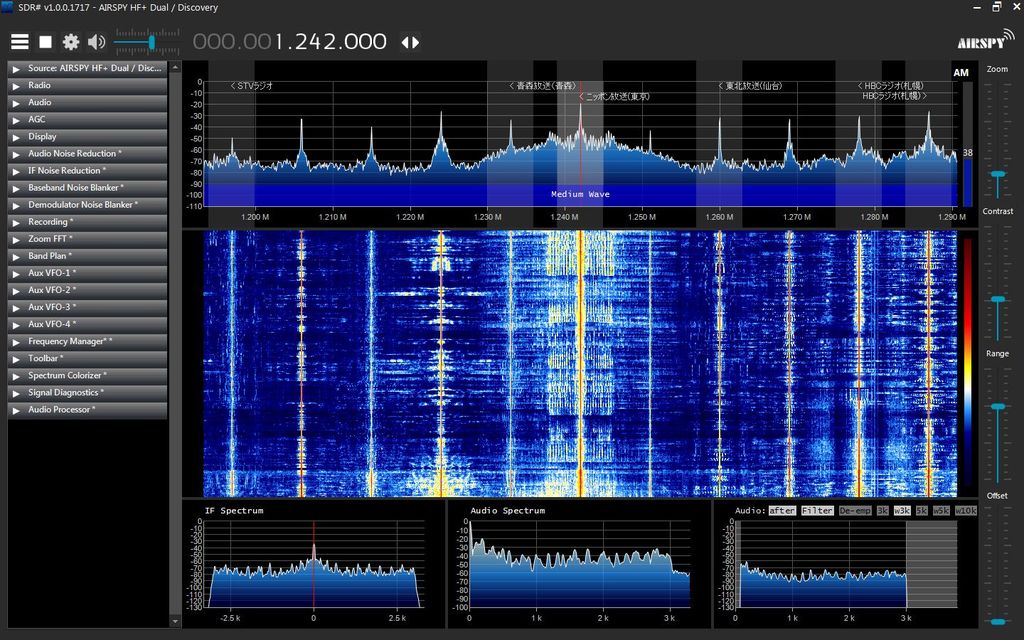Image resolution: width=1024 pixels, height=640 pixels.
Task: Select the 3k audio bandwidth
Action: click(884, 510)
